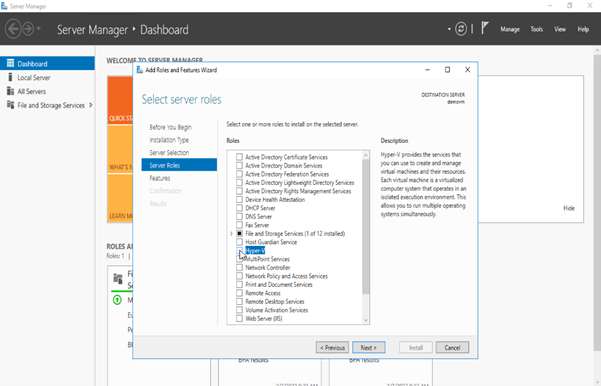Check Active Directory Domain Services
601x386 pixels.
click(x=239, y=165)
